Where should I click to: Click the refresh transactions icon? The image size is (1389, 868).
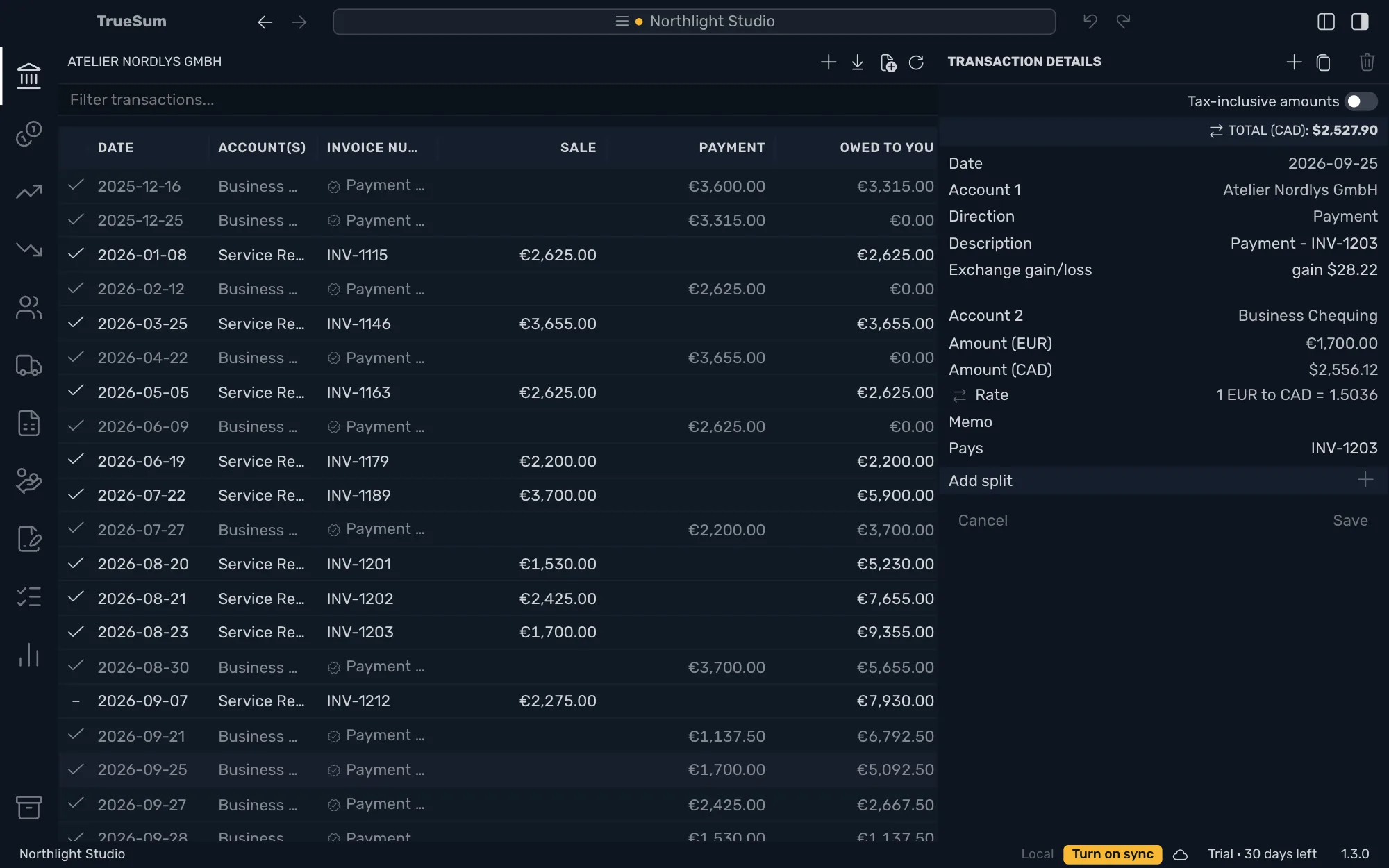[916, 62]
